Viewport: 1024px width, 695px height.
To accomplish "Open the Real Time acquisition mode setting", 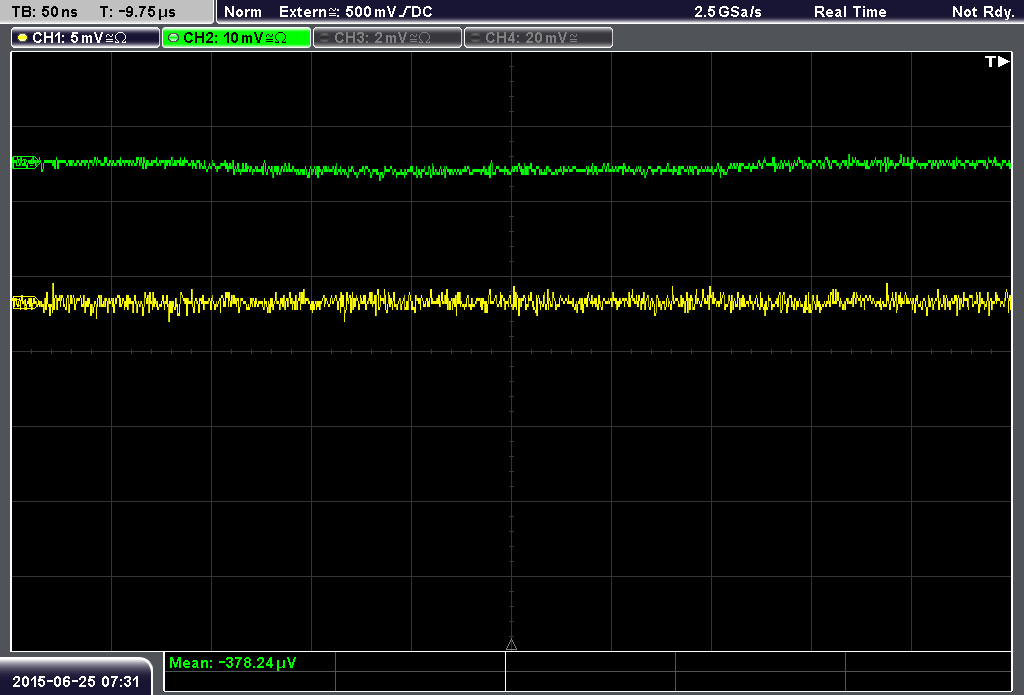I will (850, 12).
